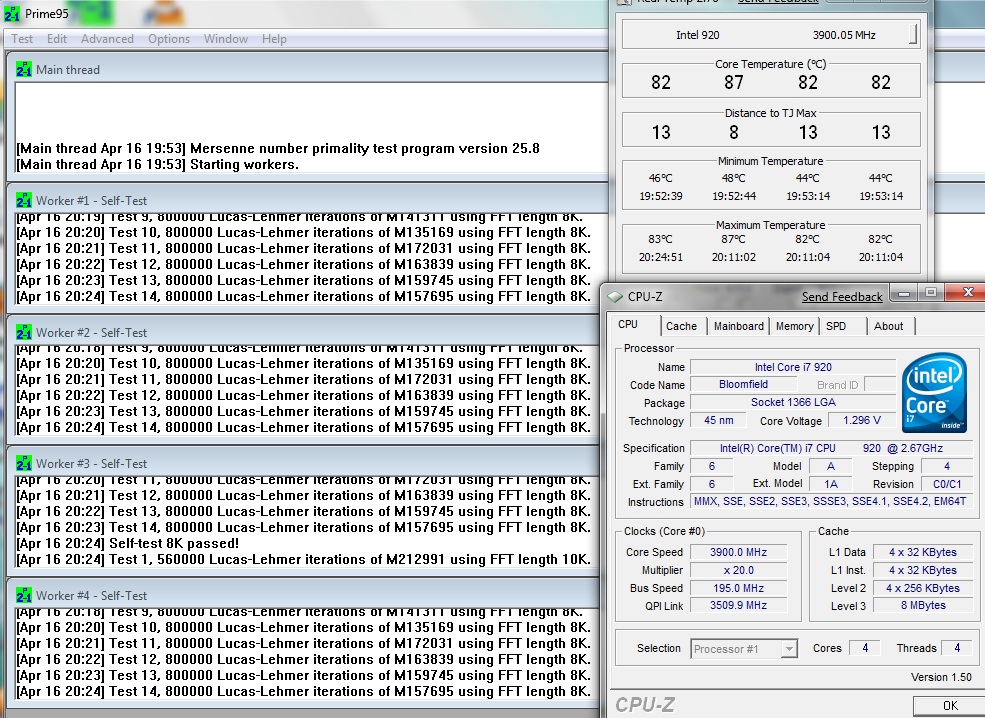This screenshot has width=985, height=718.
Task: Click the 87 core temperature value
Action: (x=734, y=82)
